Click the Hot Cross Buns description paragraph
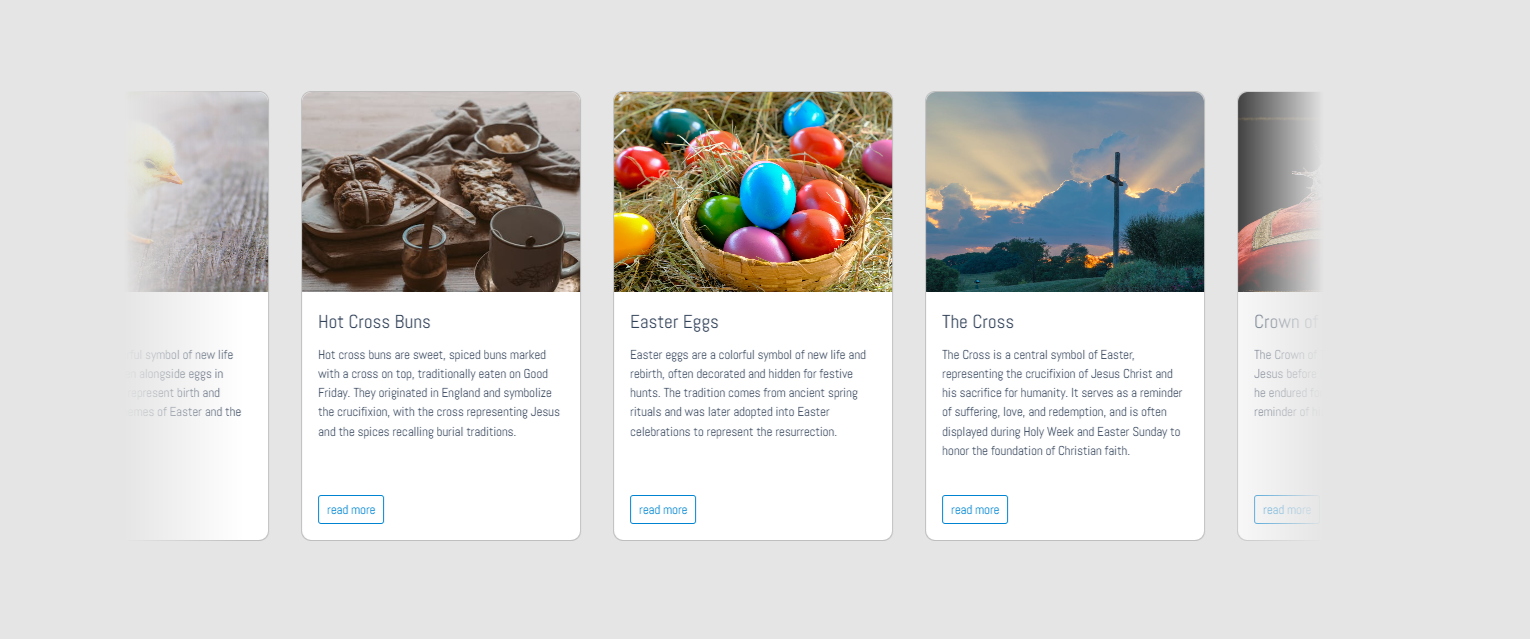The height and width of the screenshot is (639, 1530). pos(440,393)
